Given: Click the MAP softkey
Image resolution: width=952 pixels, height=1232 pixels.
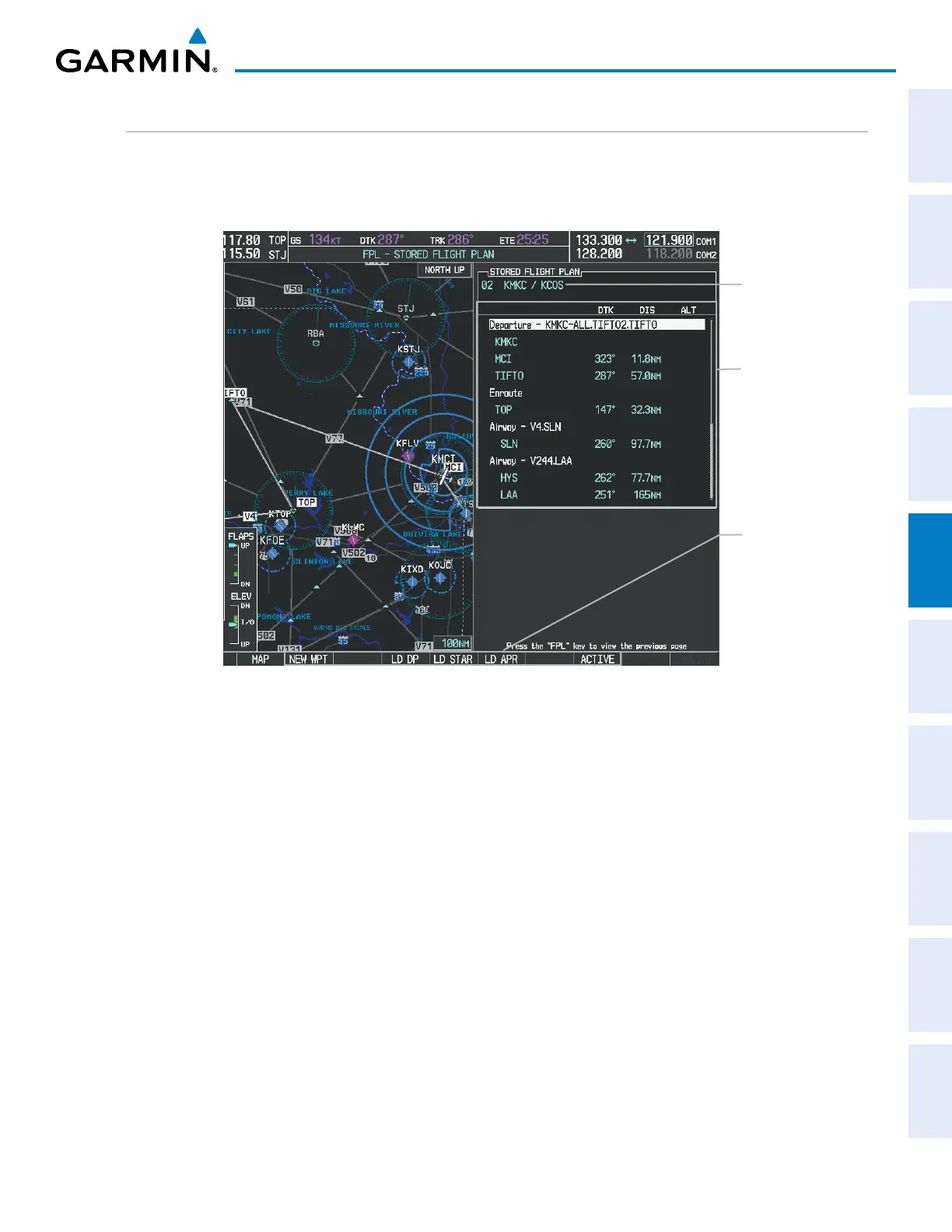Looking at the screenshot, I should tap(260, 659).
